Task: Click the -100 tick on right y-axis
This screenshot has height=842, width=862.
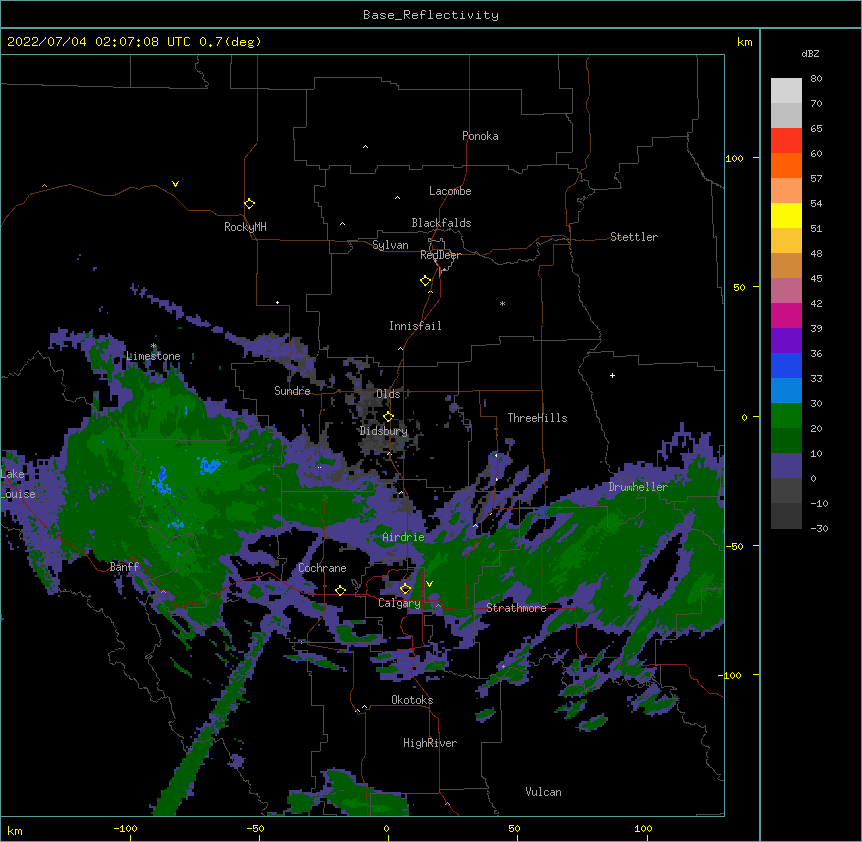Action: pyautogui.click(x=731, y=675)
